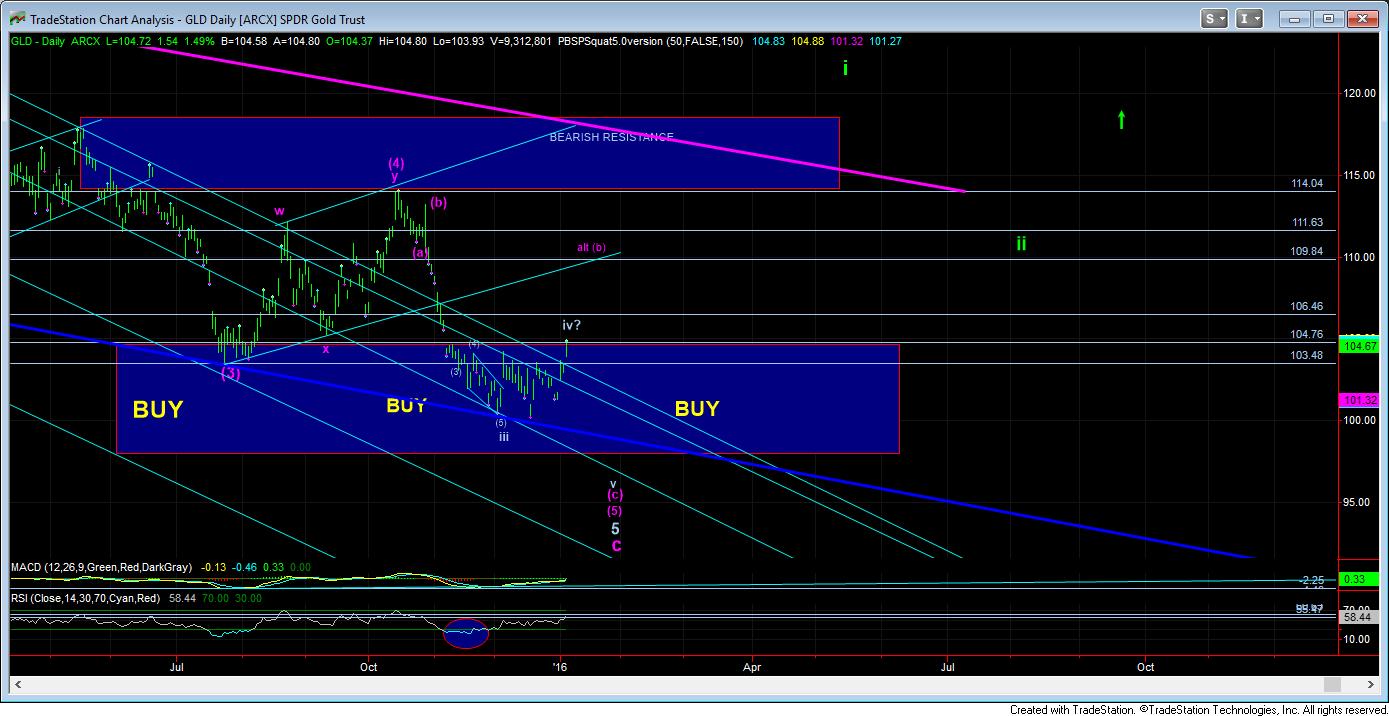Select the 104.76 price level label
Screen dimensions: 1389x716
(1307, 334)
